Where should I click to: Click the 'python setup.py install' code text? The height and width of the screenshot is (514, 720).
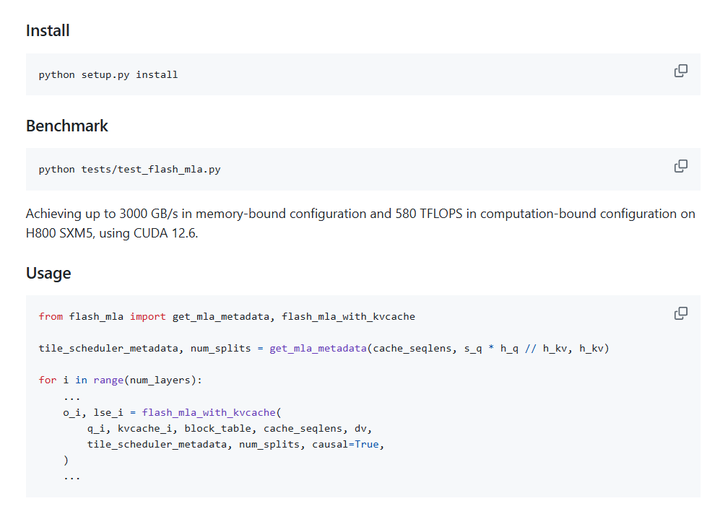(x=108, y=75)
